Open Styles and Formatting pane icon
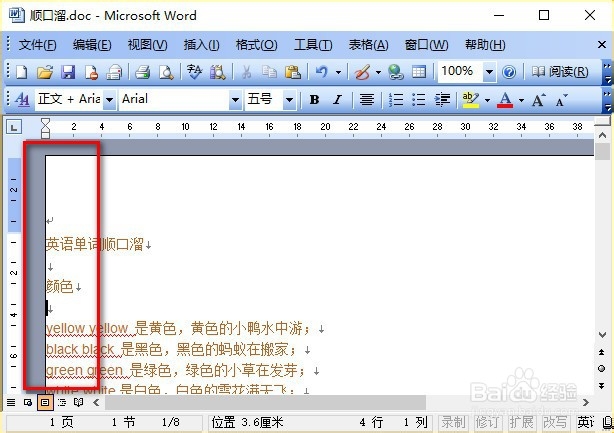Viewport: 614px width, 433px height. click(22, 100)
